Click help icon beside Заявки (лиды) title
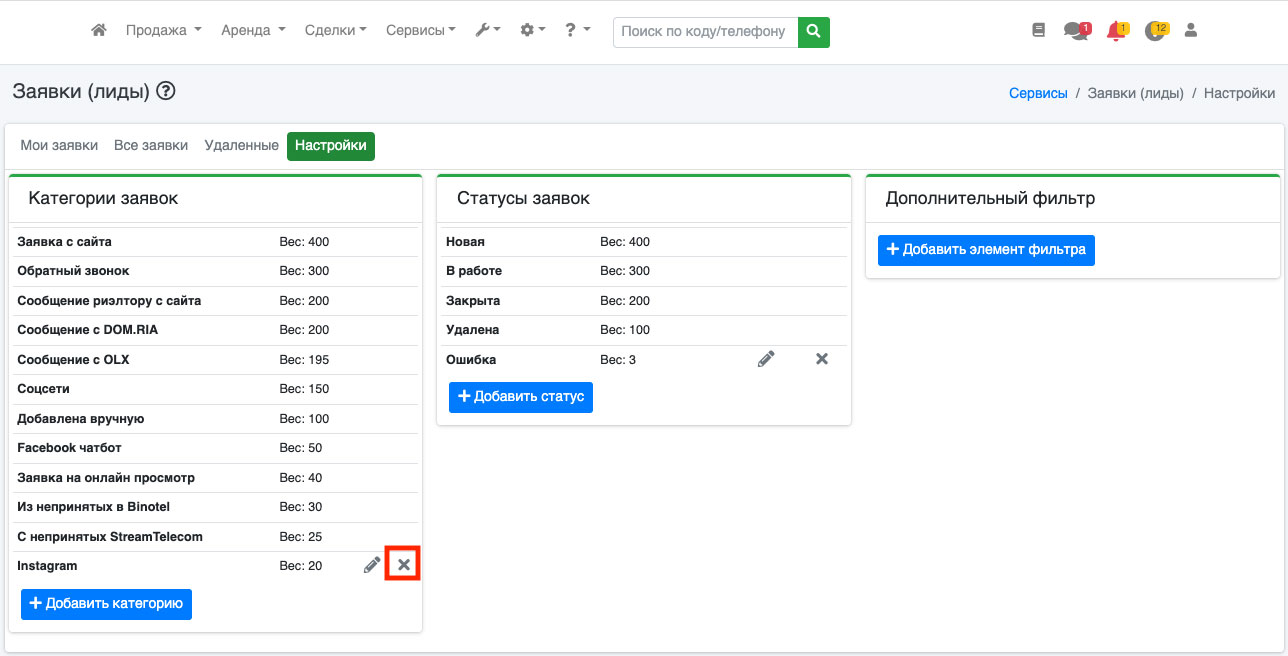Viewport: 1288px width, 656px height. click(x=166, y=92)
